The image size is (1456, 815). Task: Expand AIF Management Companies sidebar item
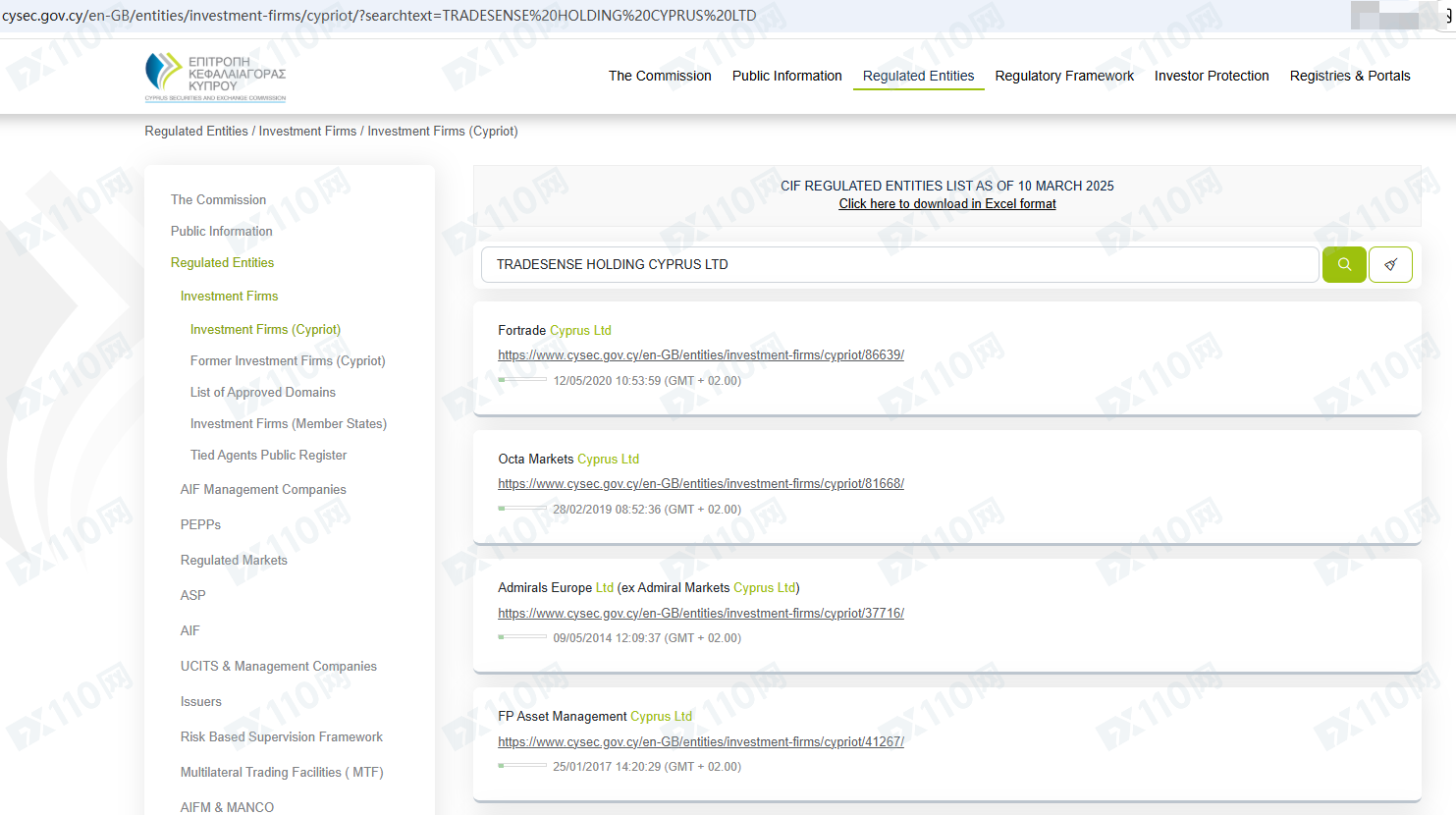(x=263, y=489)
